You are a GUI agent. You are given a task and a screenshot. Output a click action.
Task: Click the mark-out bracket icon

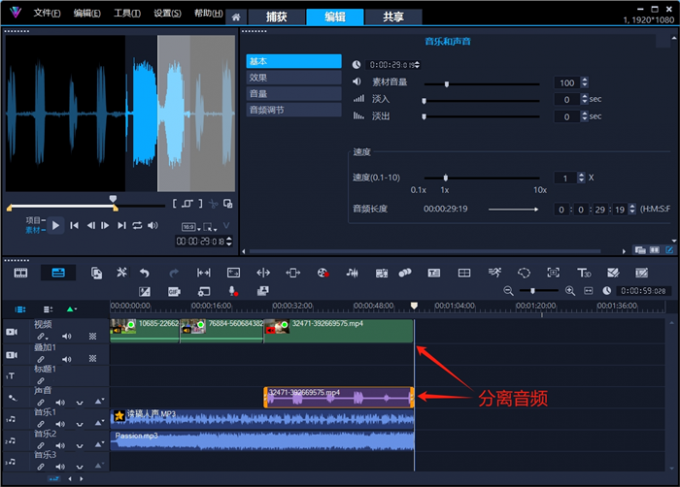click(x=200, y=203)
